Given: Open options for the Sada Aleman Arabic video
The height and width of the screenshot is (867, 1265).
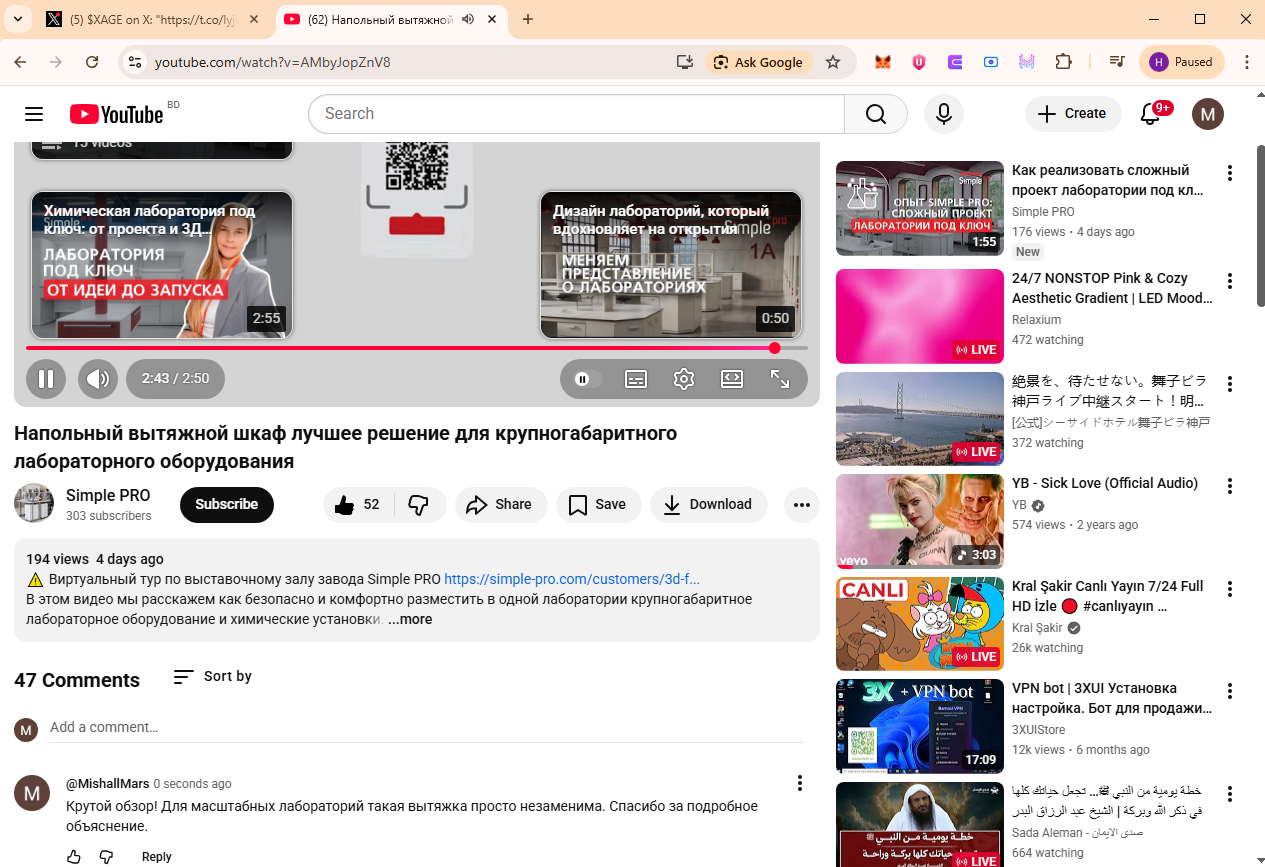Looking at the screenshot, I should [1230, 794].
